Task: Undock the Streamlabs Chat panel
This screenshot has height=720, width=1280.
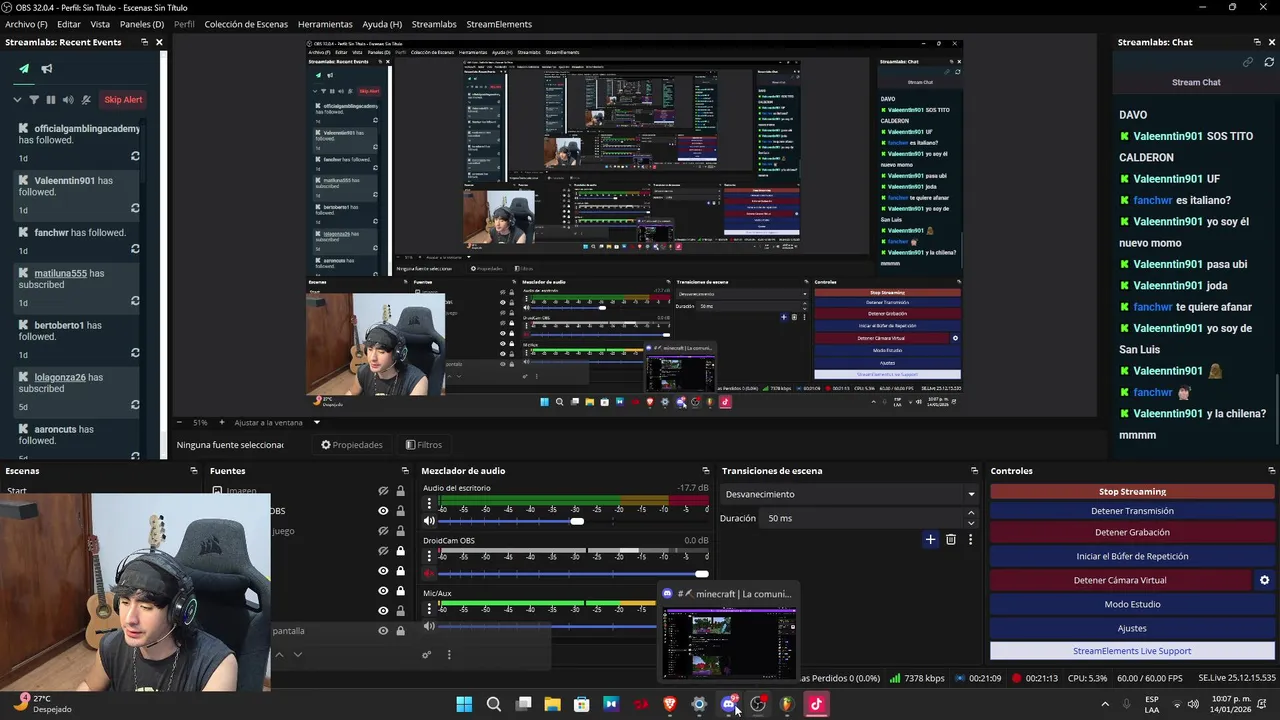Action: click(1257, 42)
